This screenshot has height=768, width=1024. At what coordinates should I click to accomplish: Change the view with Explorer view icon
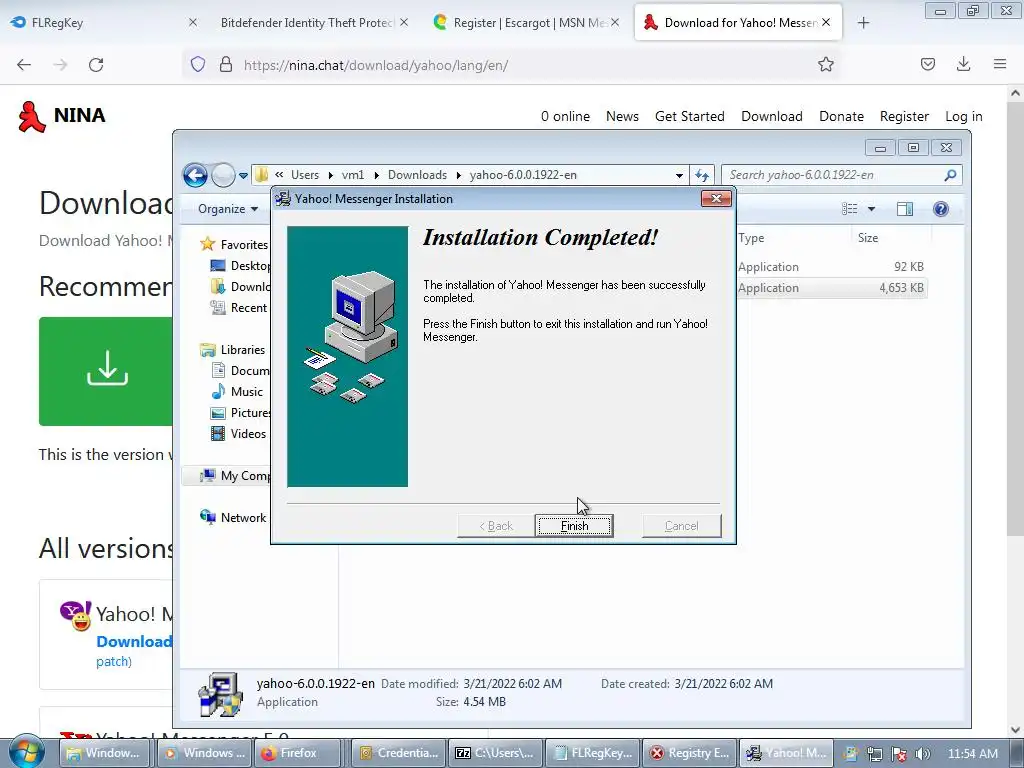849,209
